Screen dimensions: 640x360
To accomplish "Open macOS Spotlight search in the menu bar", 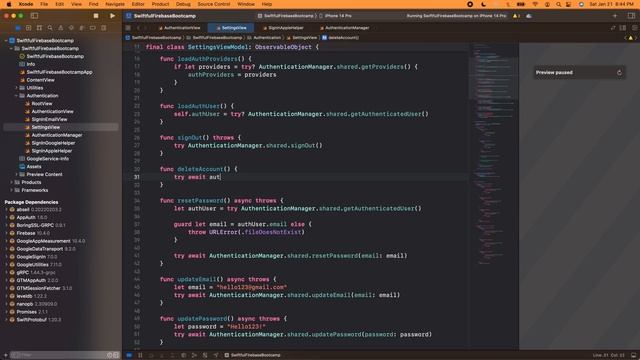I will pyautogui.click(x=558, y=4).
